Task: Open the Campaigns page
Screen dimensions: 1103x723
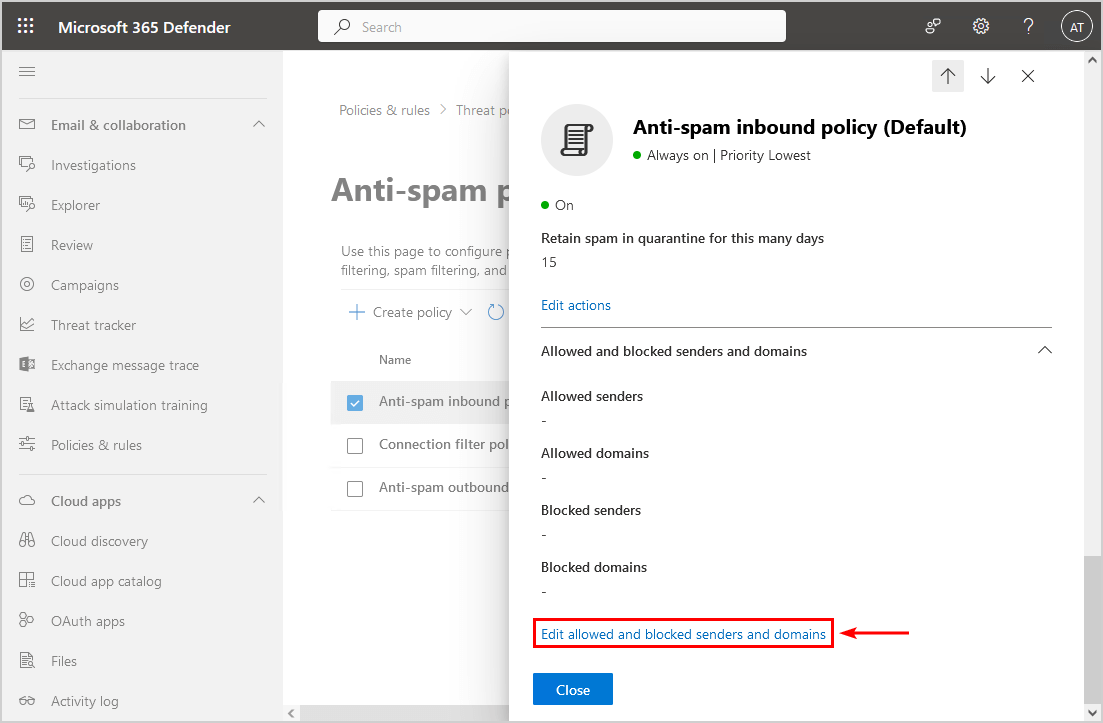Action: click(85, 284)
